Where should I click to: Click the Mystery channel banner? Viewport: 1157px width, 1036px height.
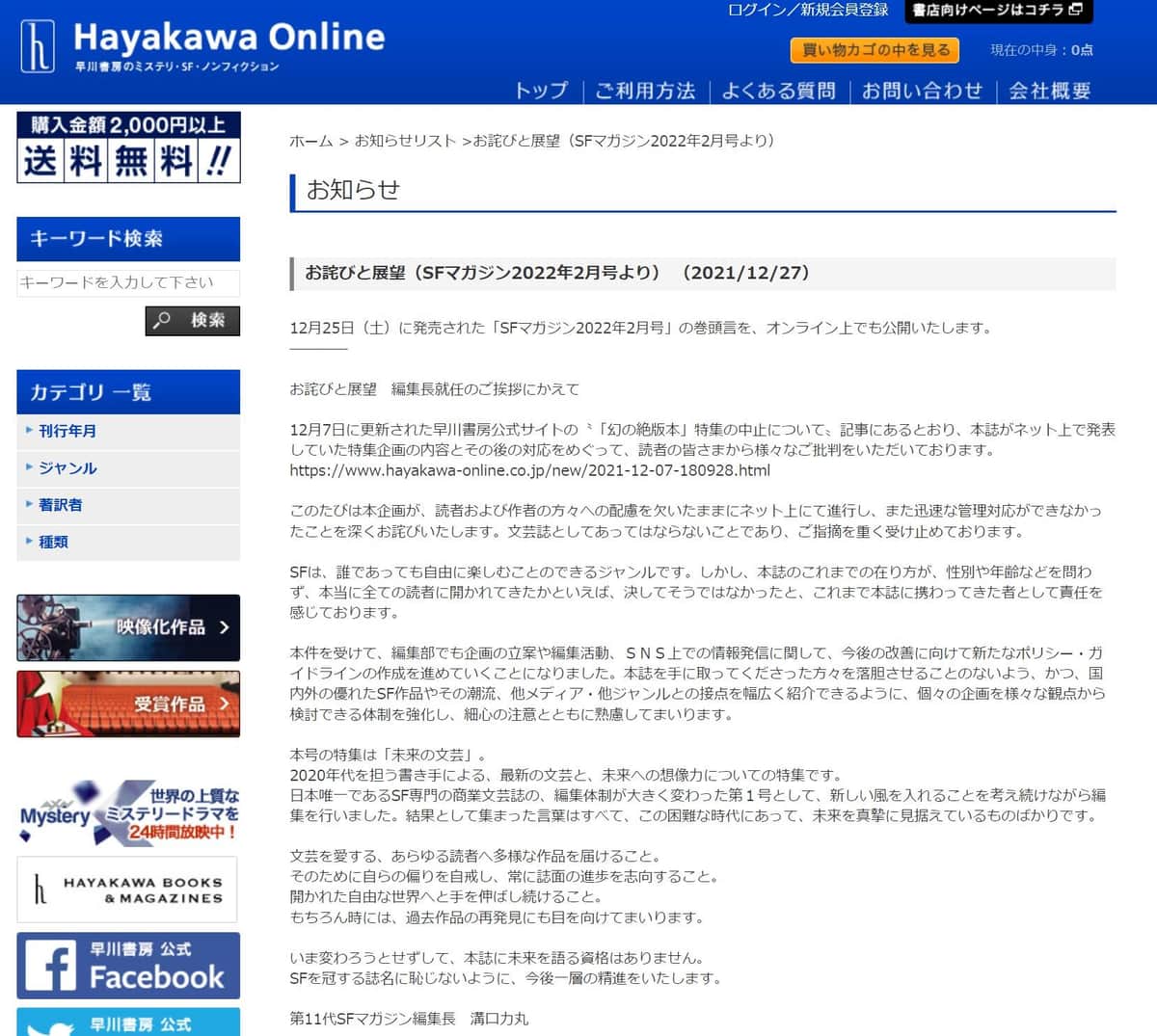coord(128,813)
